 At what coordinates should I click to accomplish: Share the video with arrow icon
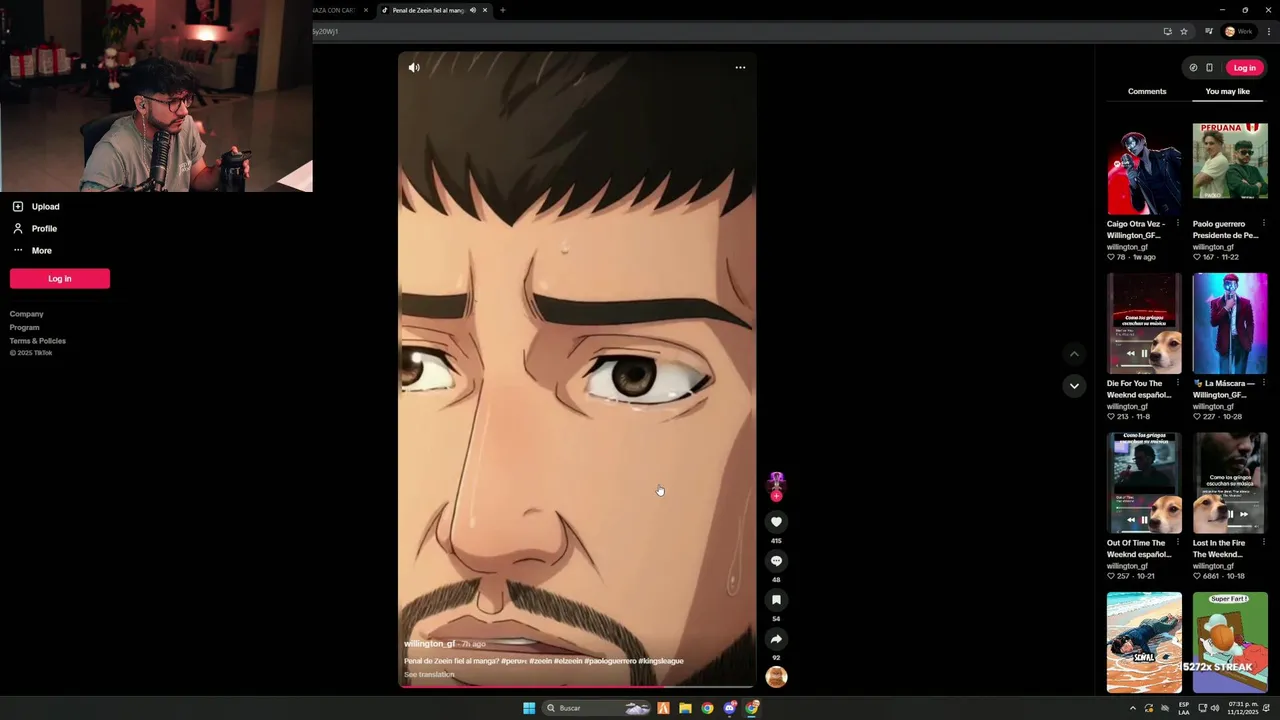click(x=776, y=639)
